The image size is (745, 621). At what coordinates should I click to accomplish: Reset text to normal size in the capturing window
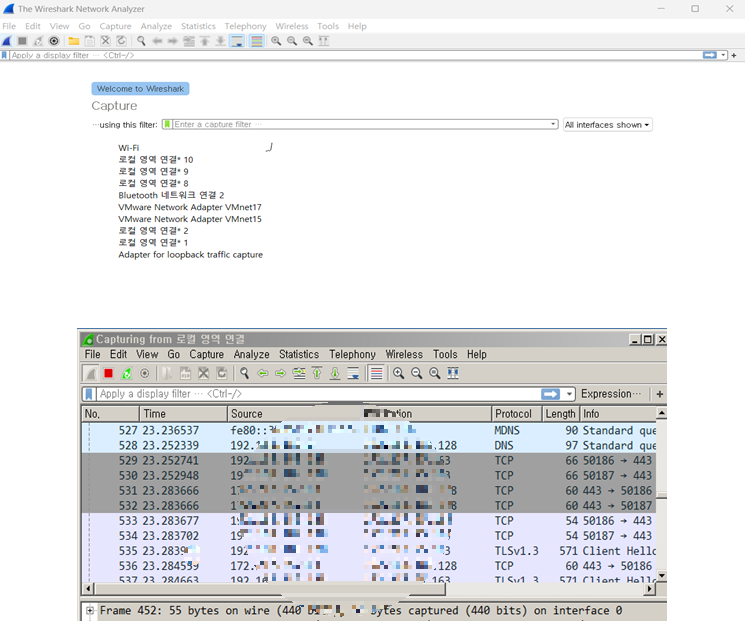tap(434, 373)
